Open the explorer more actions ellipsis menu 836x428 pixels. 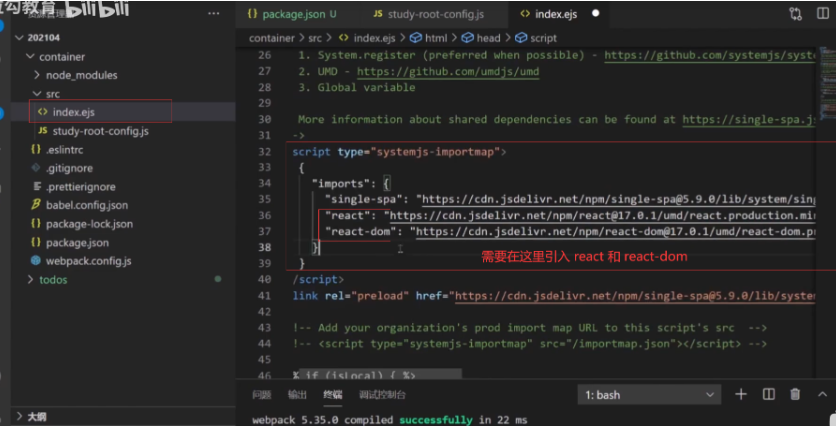click(x=214, y=13)
